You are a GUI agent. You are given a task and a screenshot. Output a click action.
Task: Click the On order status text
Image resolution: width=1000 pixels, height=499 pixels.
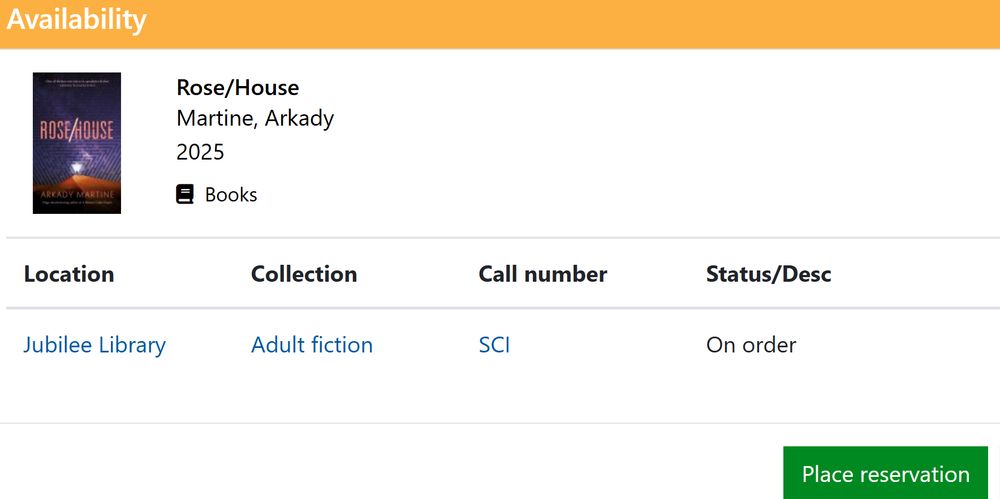(751, 345)
